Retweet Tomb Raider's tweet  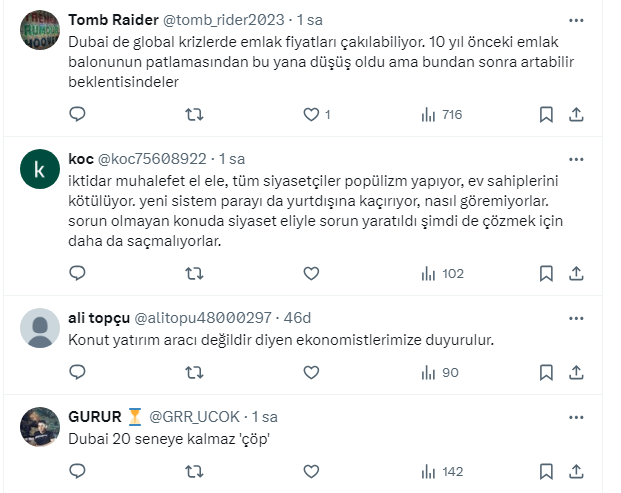194,115
